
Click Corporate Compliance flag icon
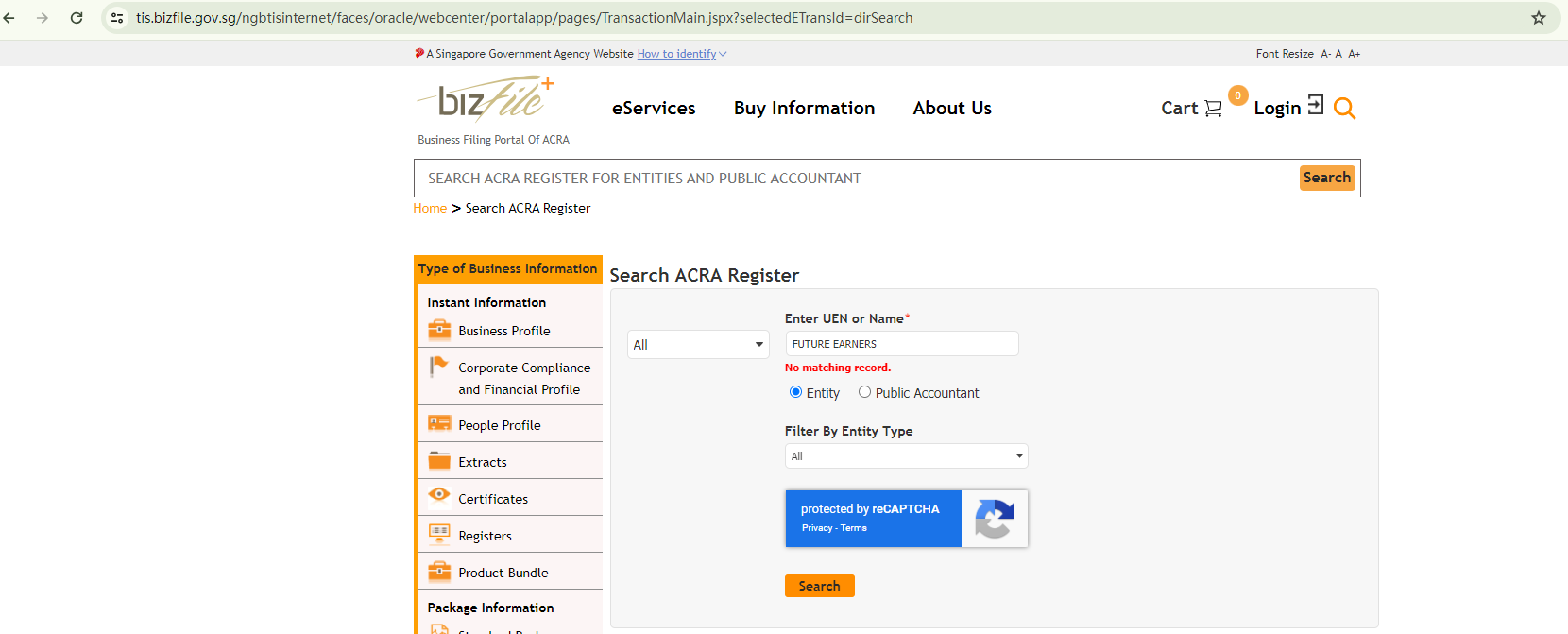coord(438,366)
